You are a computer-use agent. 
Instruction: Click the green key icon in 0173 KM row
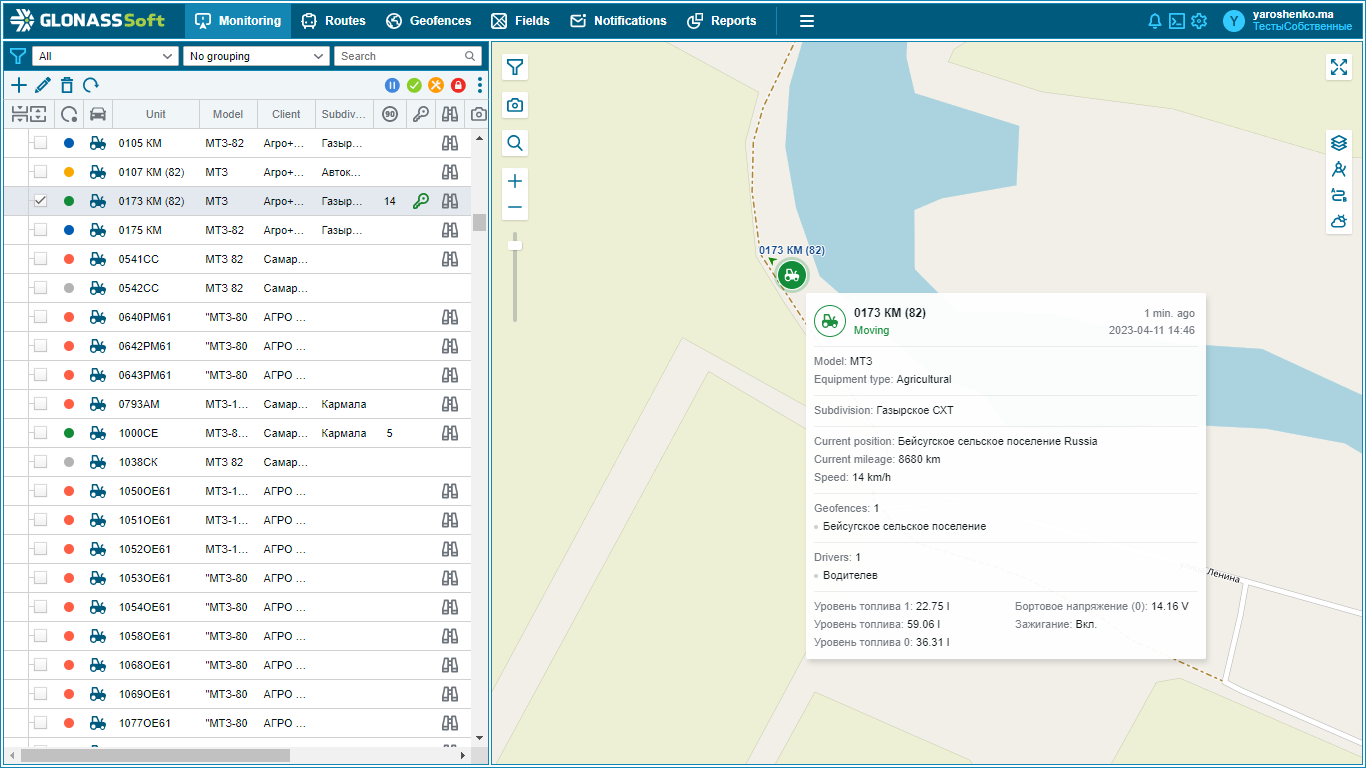pyautogui.click(x=421, y=201)
